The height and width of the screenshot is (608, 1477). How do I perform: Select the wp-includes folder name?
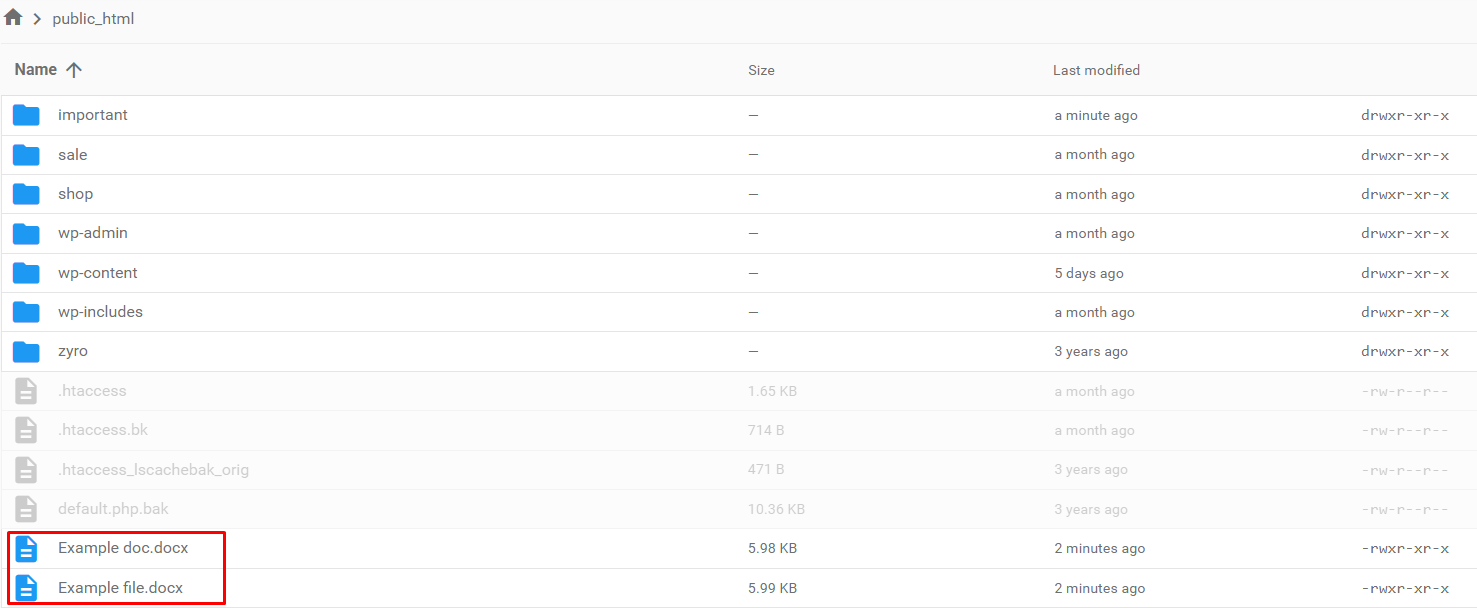[x=100, y=312]
